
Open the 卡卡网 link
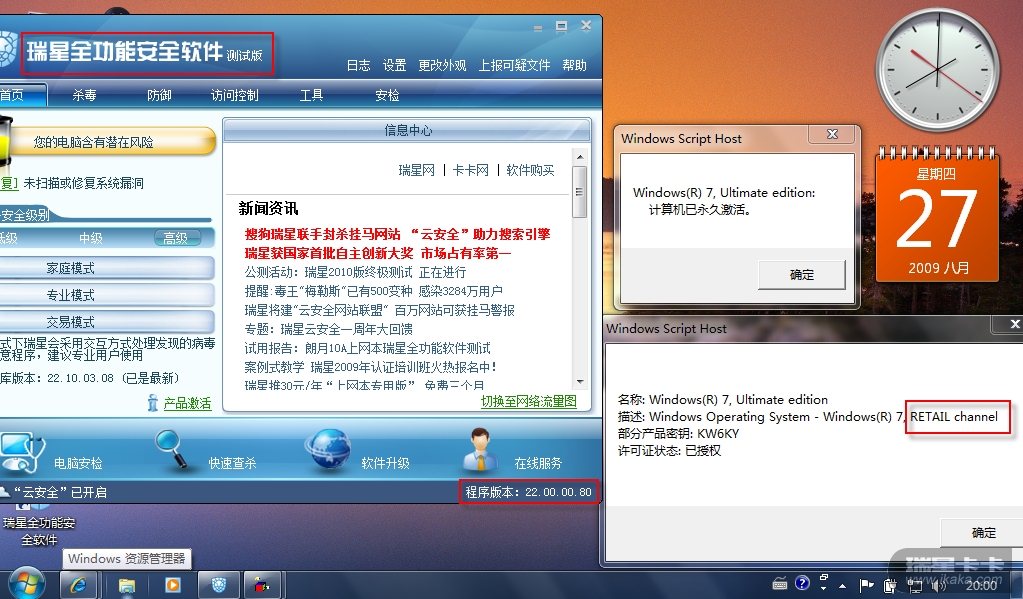pyautogui.click(x=470, y=170)
